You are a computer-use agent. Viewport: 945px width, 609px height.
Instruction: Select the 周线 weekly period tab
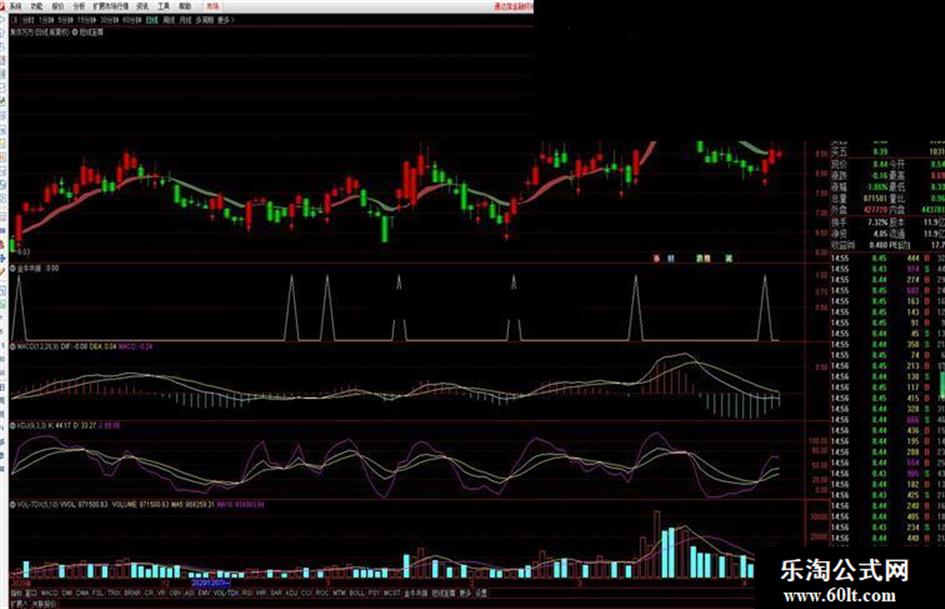click(x=169, y=20)
